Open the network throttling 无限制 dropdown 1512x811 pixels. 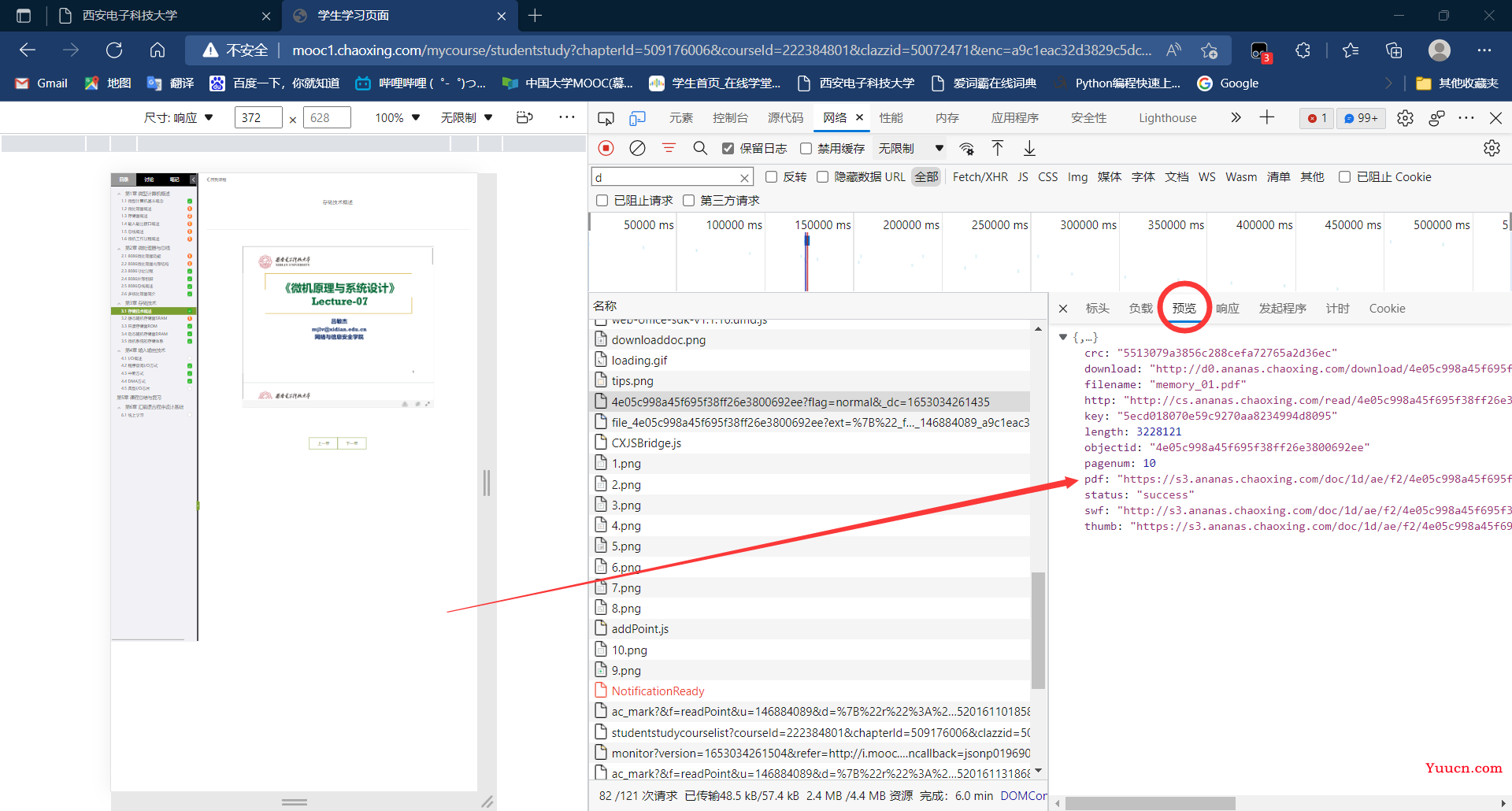(911, 148)
